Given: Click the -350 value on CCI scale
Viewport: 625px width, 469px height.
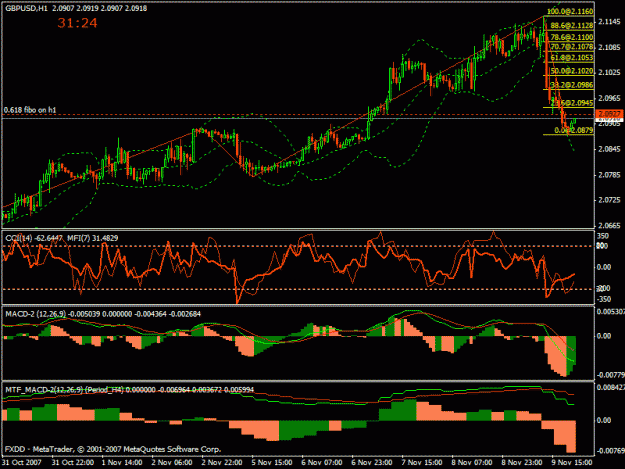Looking at the screenshot, I should coord(604,299).
